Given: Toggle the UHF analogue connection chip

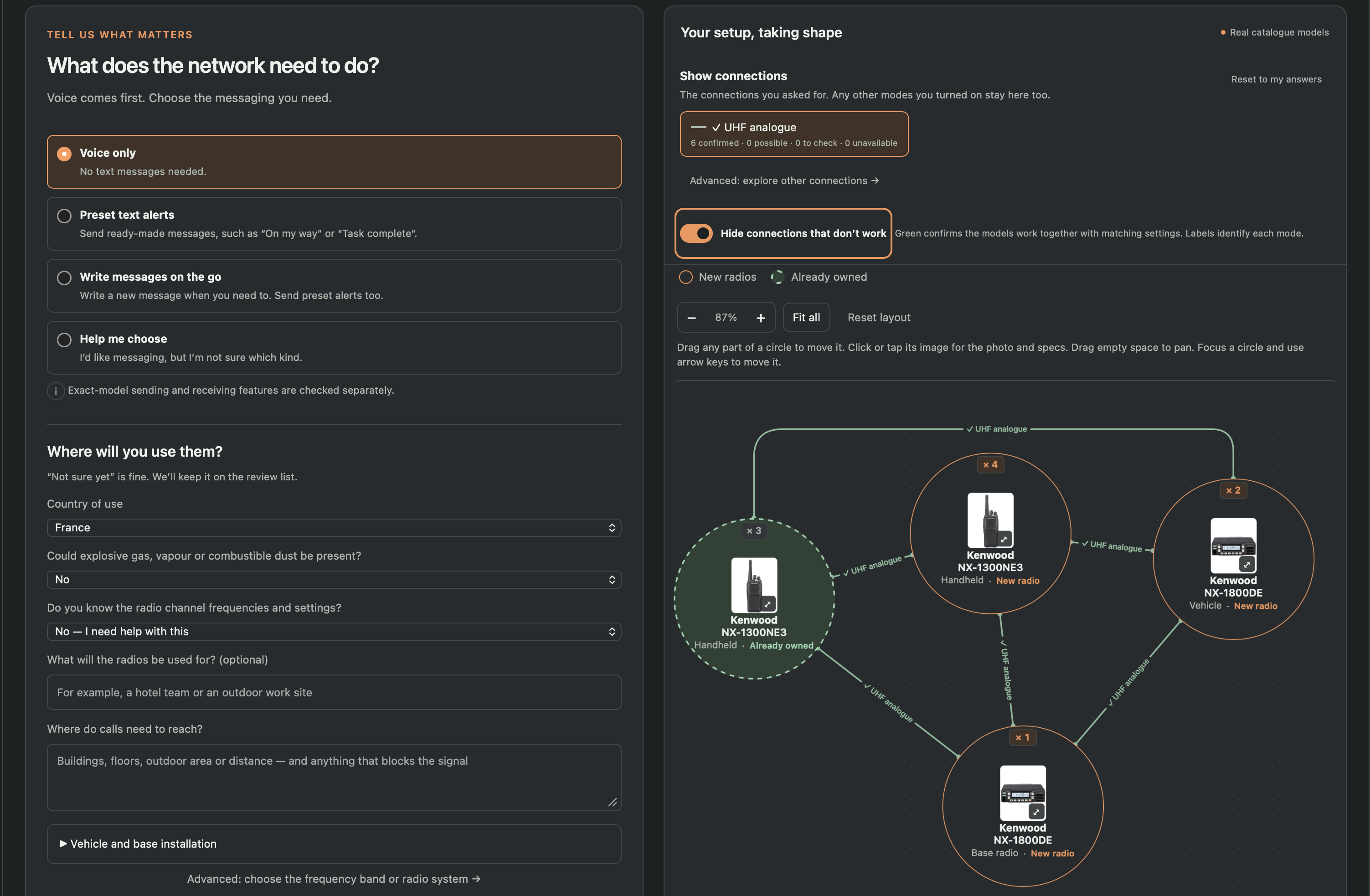Looking at the screenshot, I should [794, 134].
